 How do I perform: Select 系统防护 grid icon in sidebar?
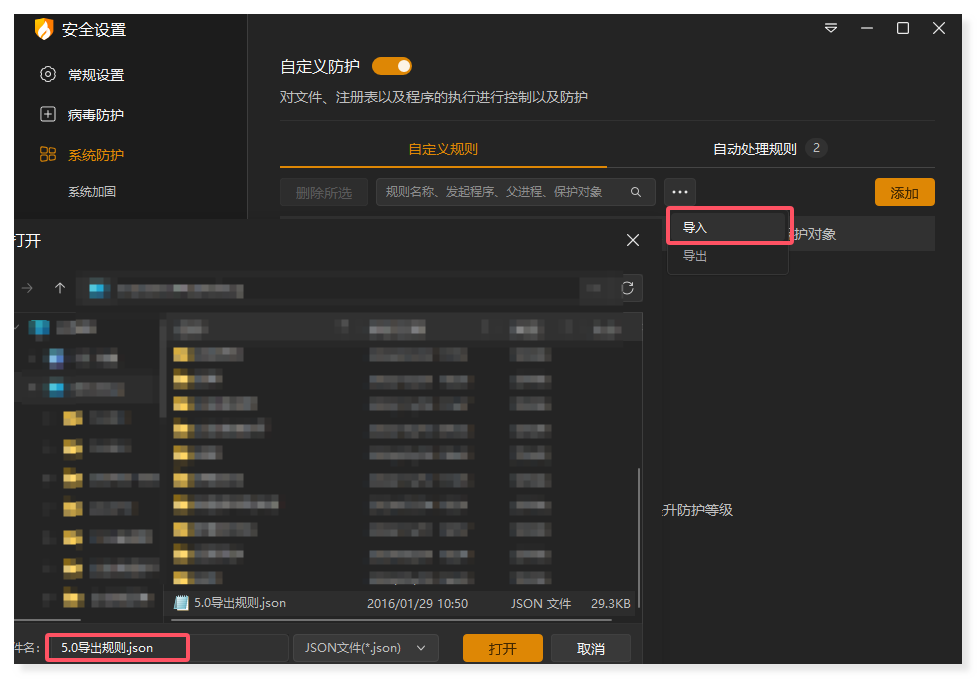[48, 155]
